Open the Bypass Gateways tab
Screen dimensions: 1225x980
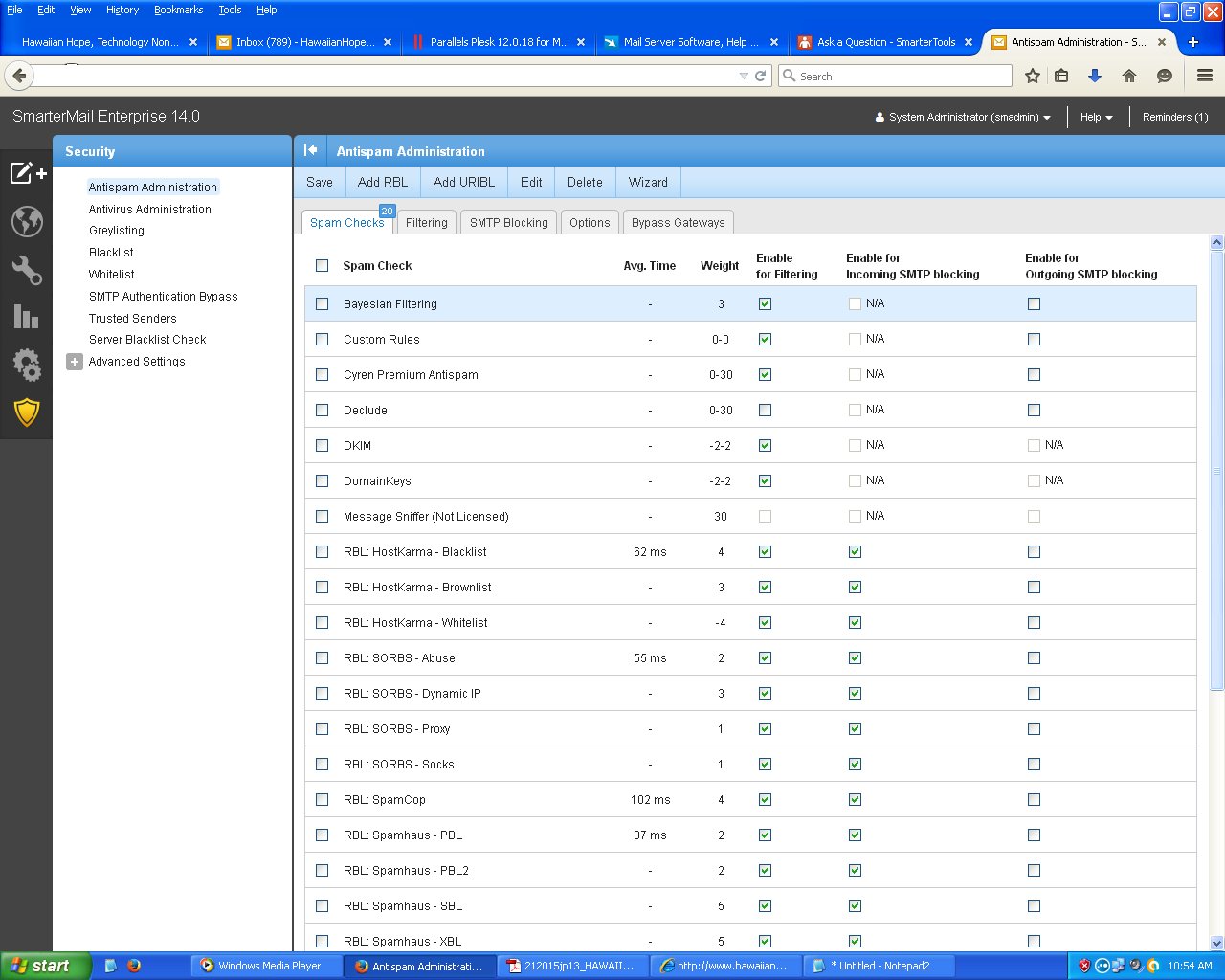click(x=678, y=223)
